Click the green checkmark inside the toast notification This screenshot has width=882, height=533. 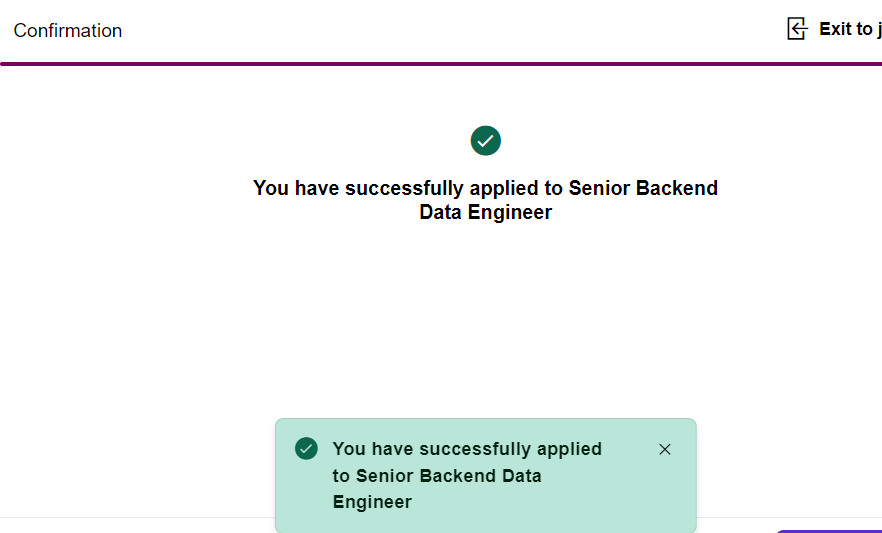[x=306, y=448]
